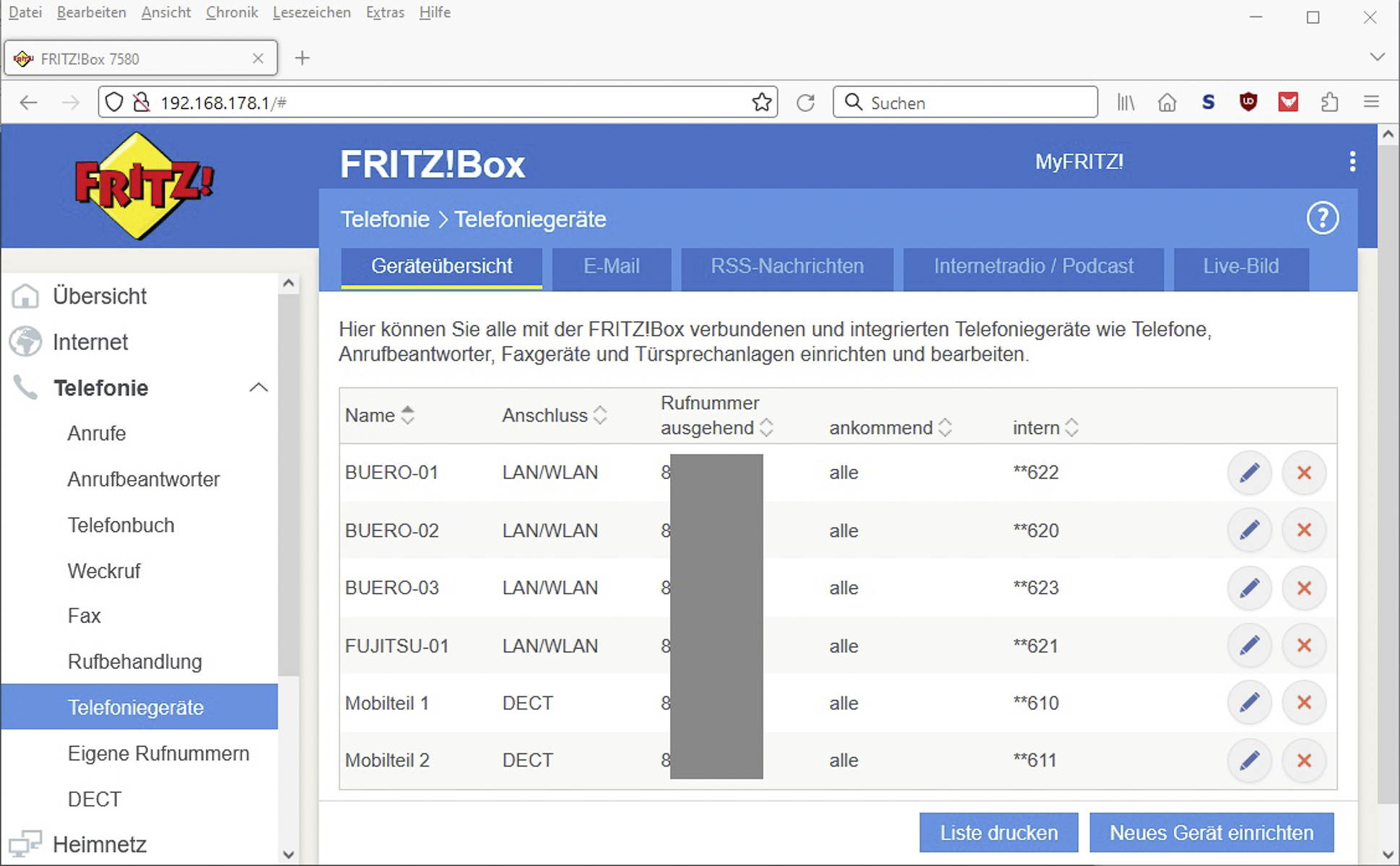Click the FRITZ! logo
This screenshot has width=1400, height=866.
click(x=143, y=185)
